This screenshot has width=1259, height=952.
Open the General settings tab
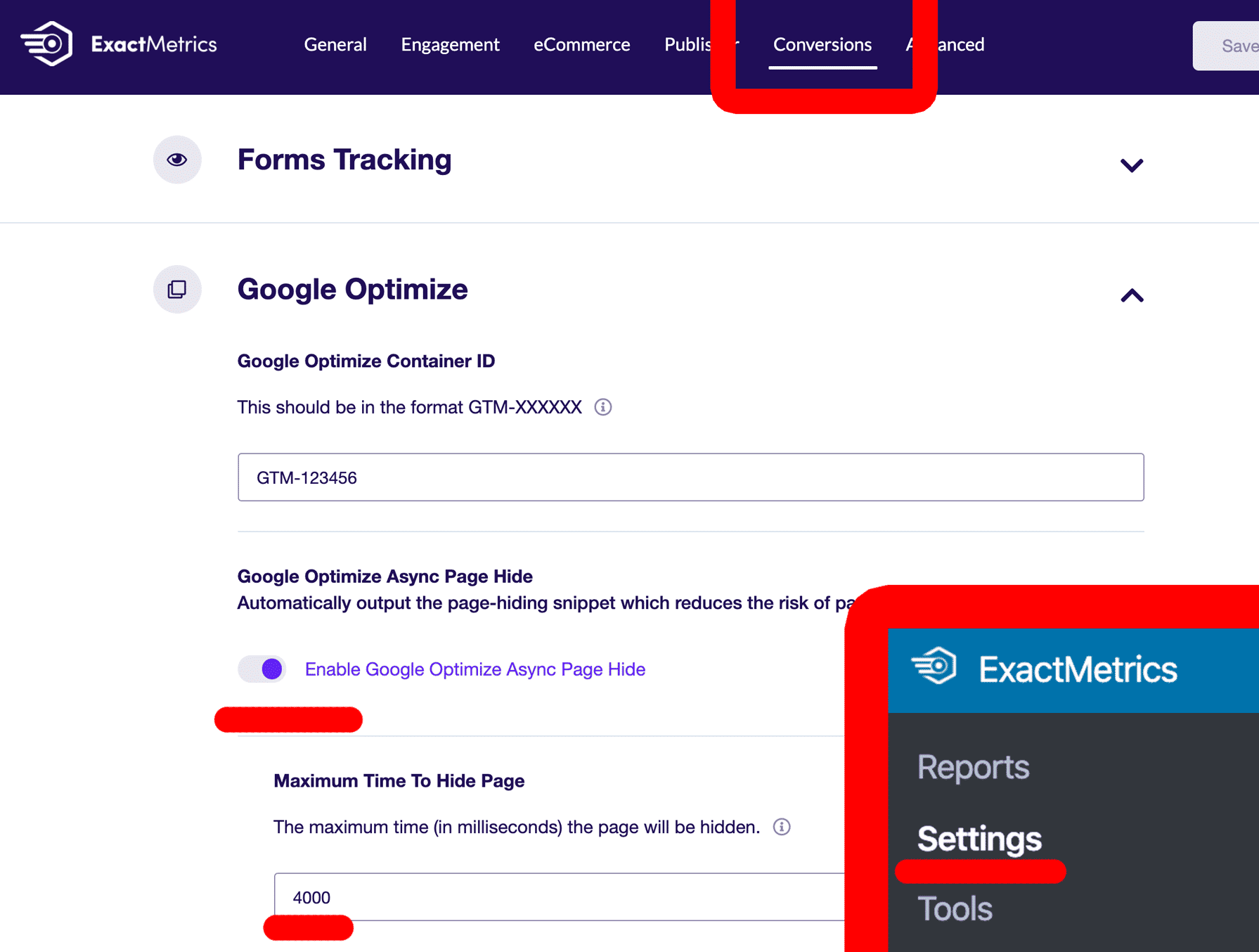point(335,44)
